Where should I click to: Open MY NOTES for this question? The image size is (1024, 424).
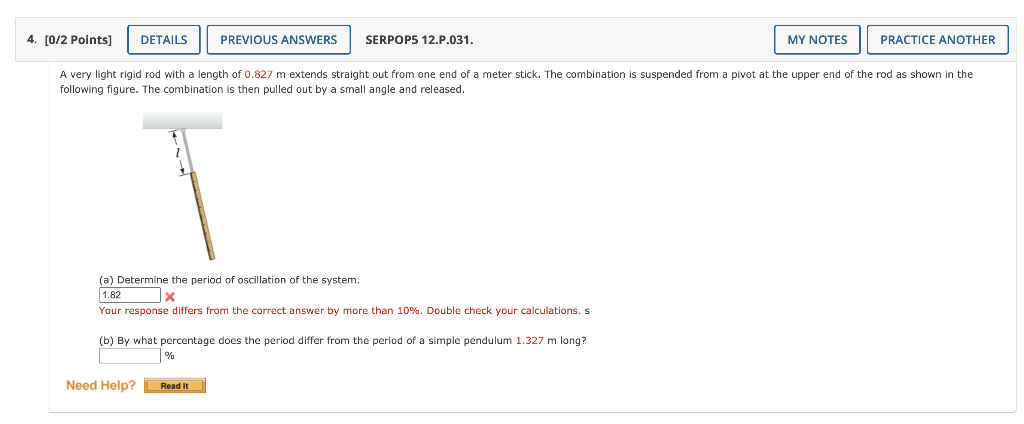tap(817, 40)
